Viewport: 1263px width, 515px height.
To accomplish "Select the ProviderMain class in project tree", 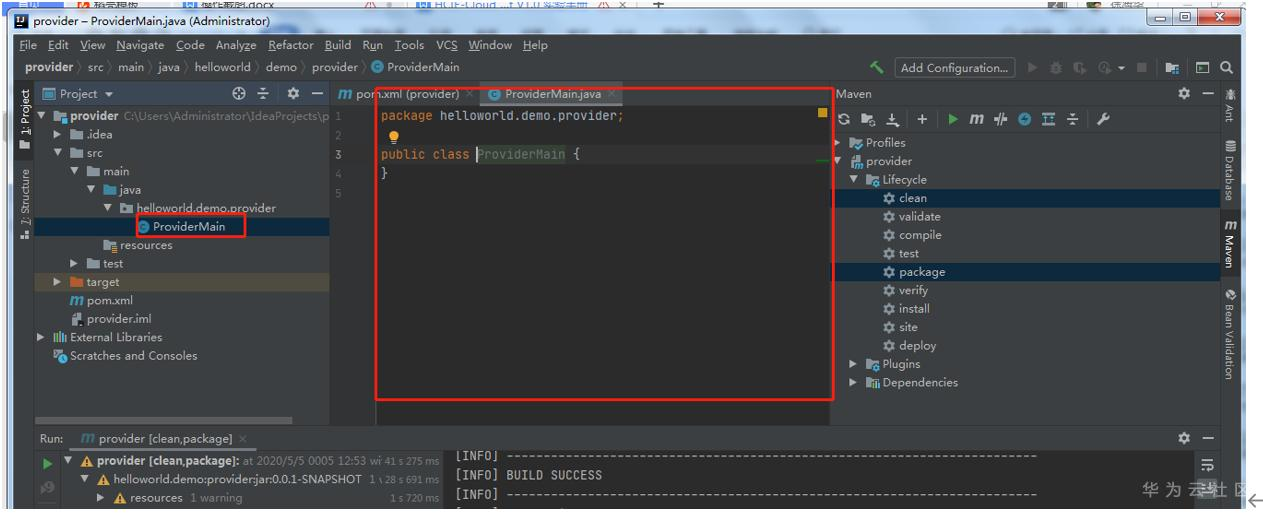I will click(x=188, y=227).
